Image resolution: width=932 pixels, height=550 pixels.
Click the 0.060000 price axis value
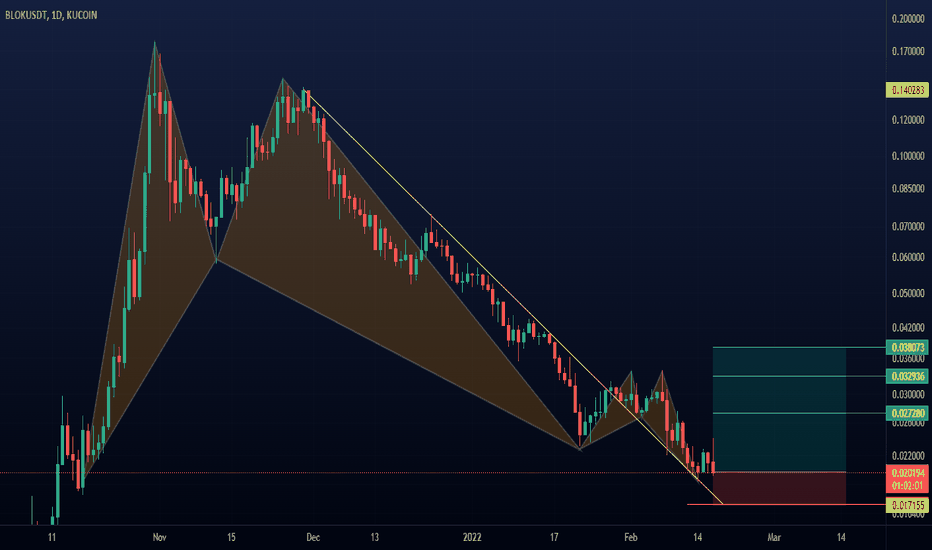pyautogui.click(x=908, y=257)
